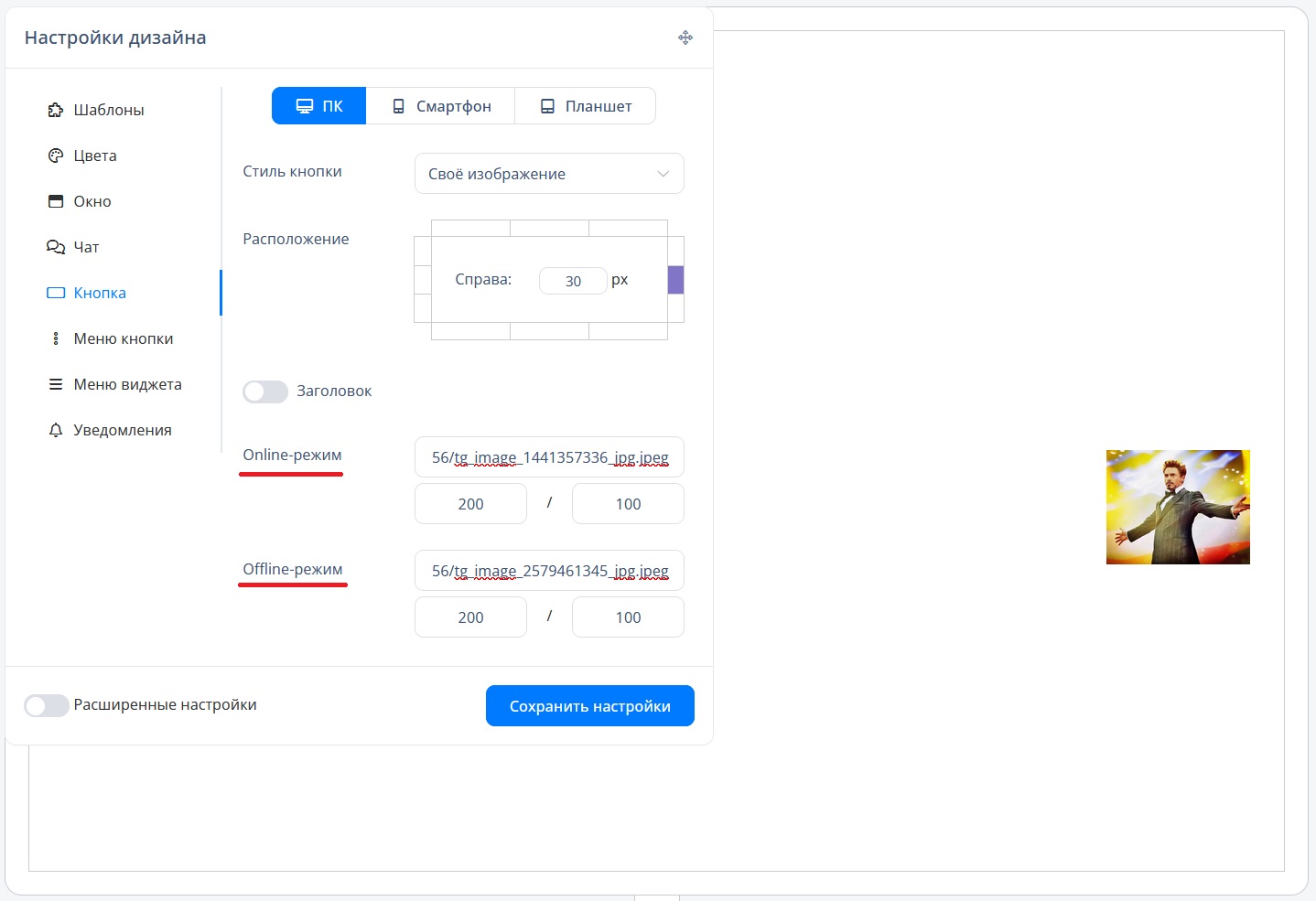The height and width of the screenshot is (901, 1316).
Task: Open the Стиль кнопки dropdown
Action: [548, 174]
